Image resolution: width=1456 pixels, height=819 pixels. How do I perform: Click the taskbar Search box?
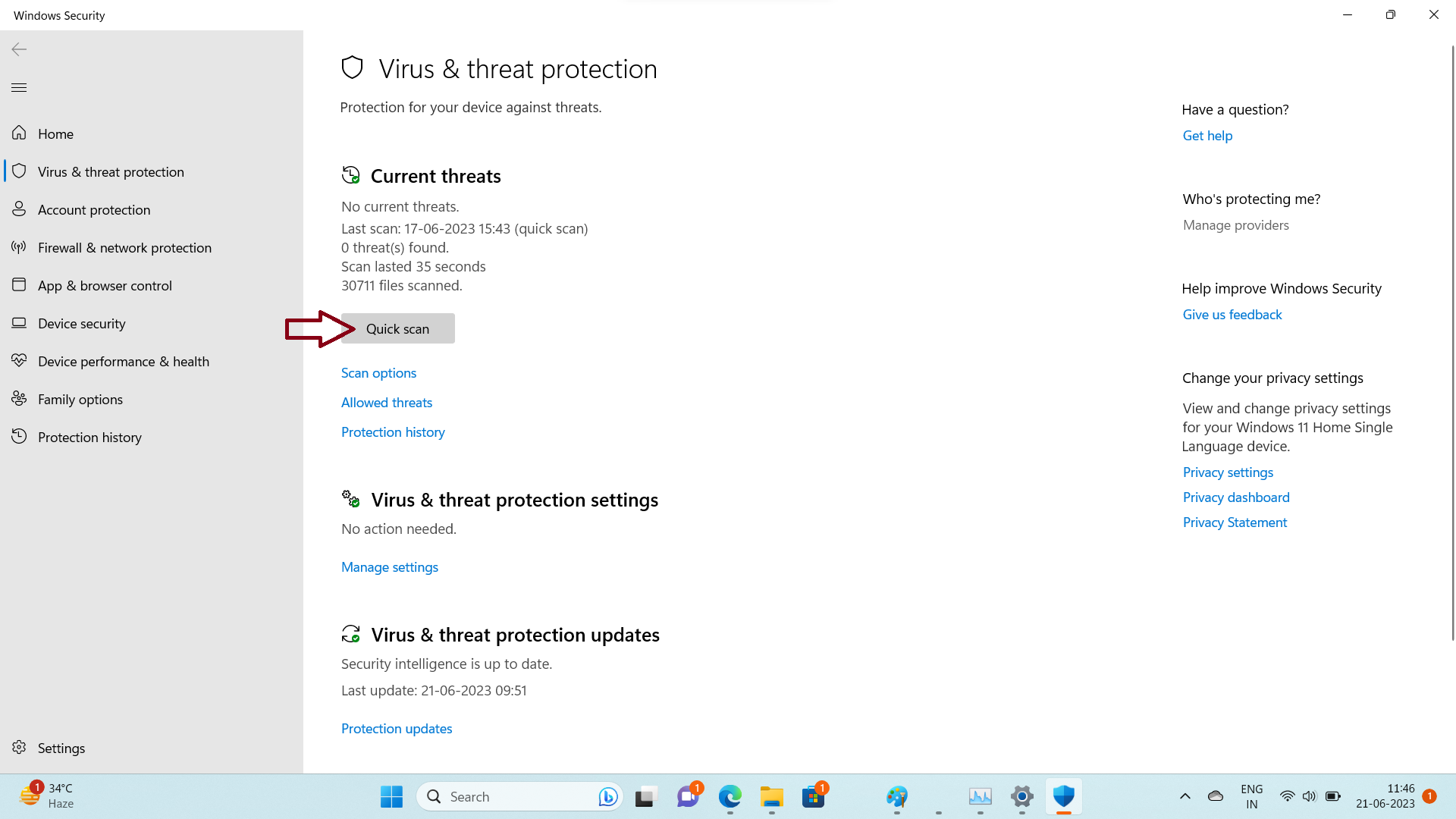[x=519, y=796]
